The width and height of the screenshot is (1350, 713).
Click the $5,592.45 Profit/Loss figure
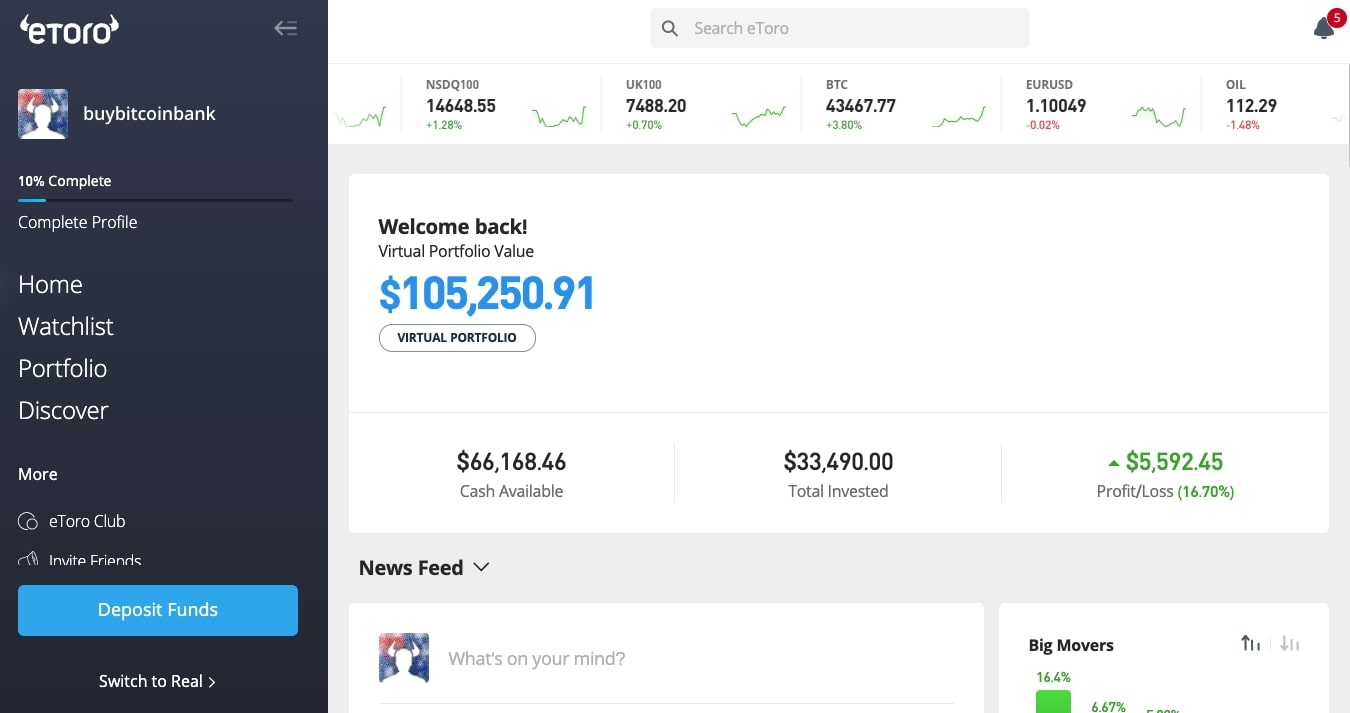click(x=1174, y=462)
